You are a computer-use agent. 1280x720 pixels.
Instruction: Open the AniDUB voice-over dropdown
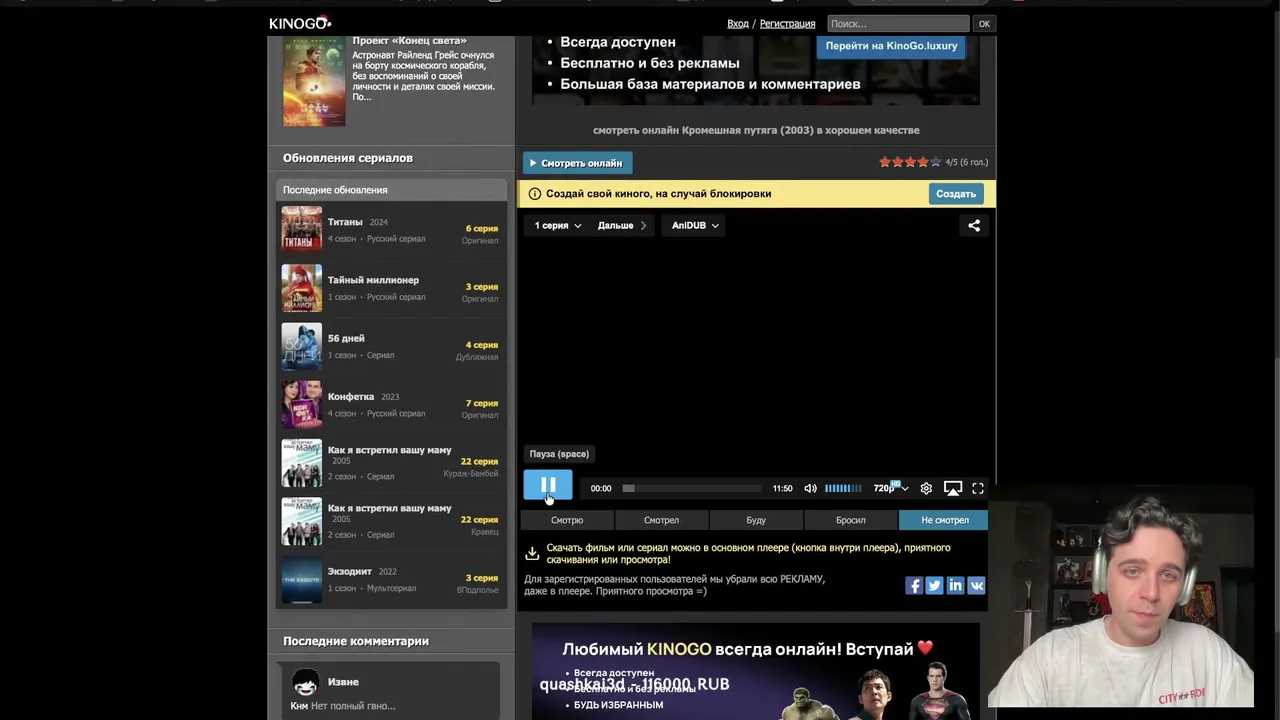tap(695, 225)
